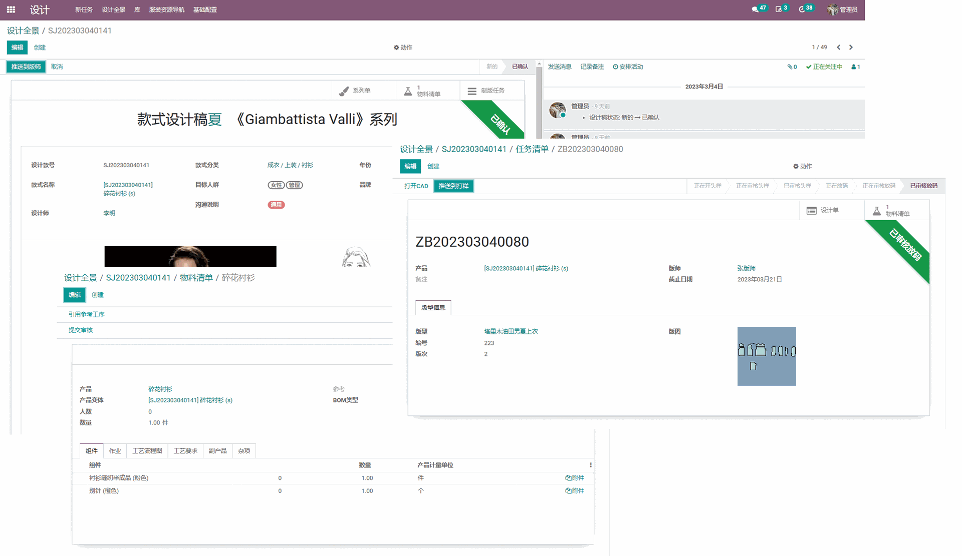Go to the previous record arrow

(x=838, y=47)
